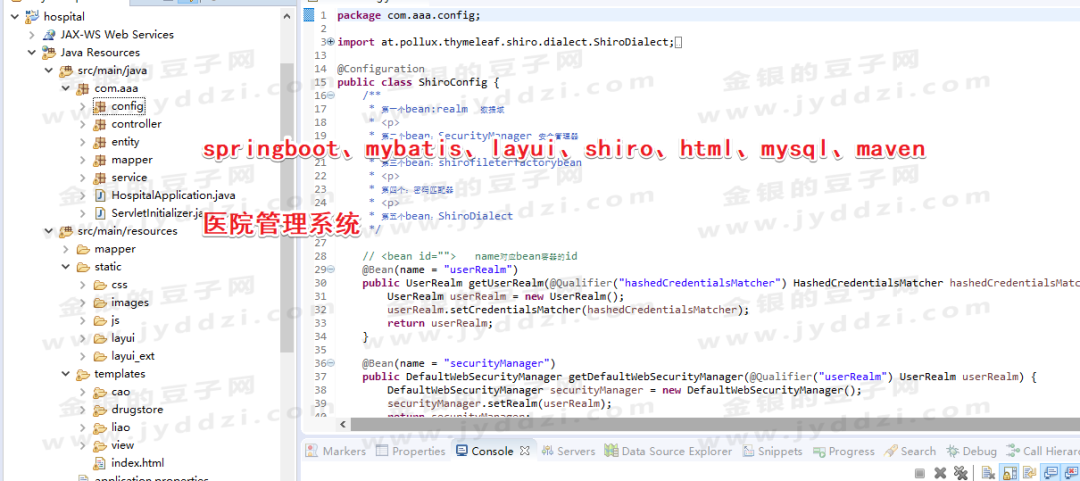The image size is (1080, 481).
Task: Open the Data Source Explorer tab
Action: point(668,451)
